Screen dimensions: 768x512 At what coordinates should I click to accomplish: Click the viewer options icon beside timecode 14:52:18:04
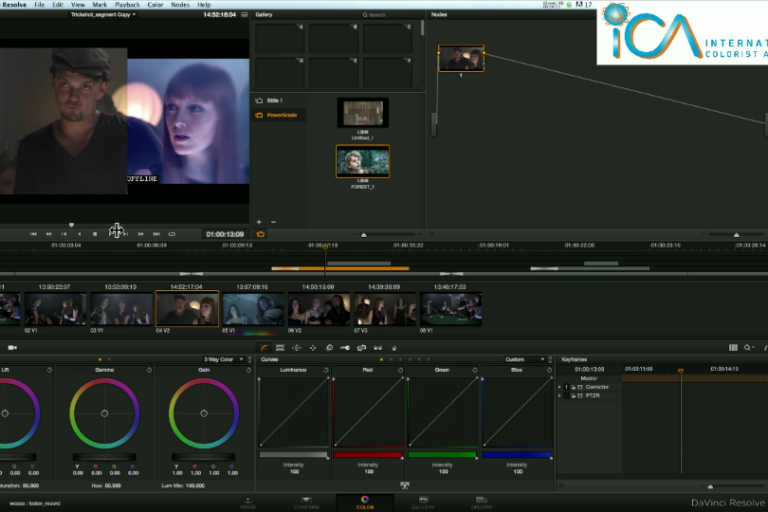(x=244, y=15)
